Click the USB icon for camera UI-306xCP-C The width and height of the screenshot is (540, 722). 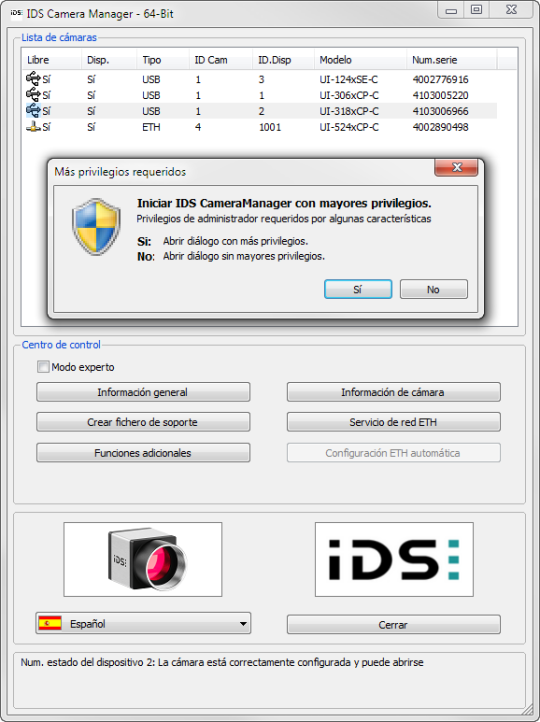(x=33, y=95)
